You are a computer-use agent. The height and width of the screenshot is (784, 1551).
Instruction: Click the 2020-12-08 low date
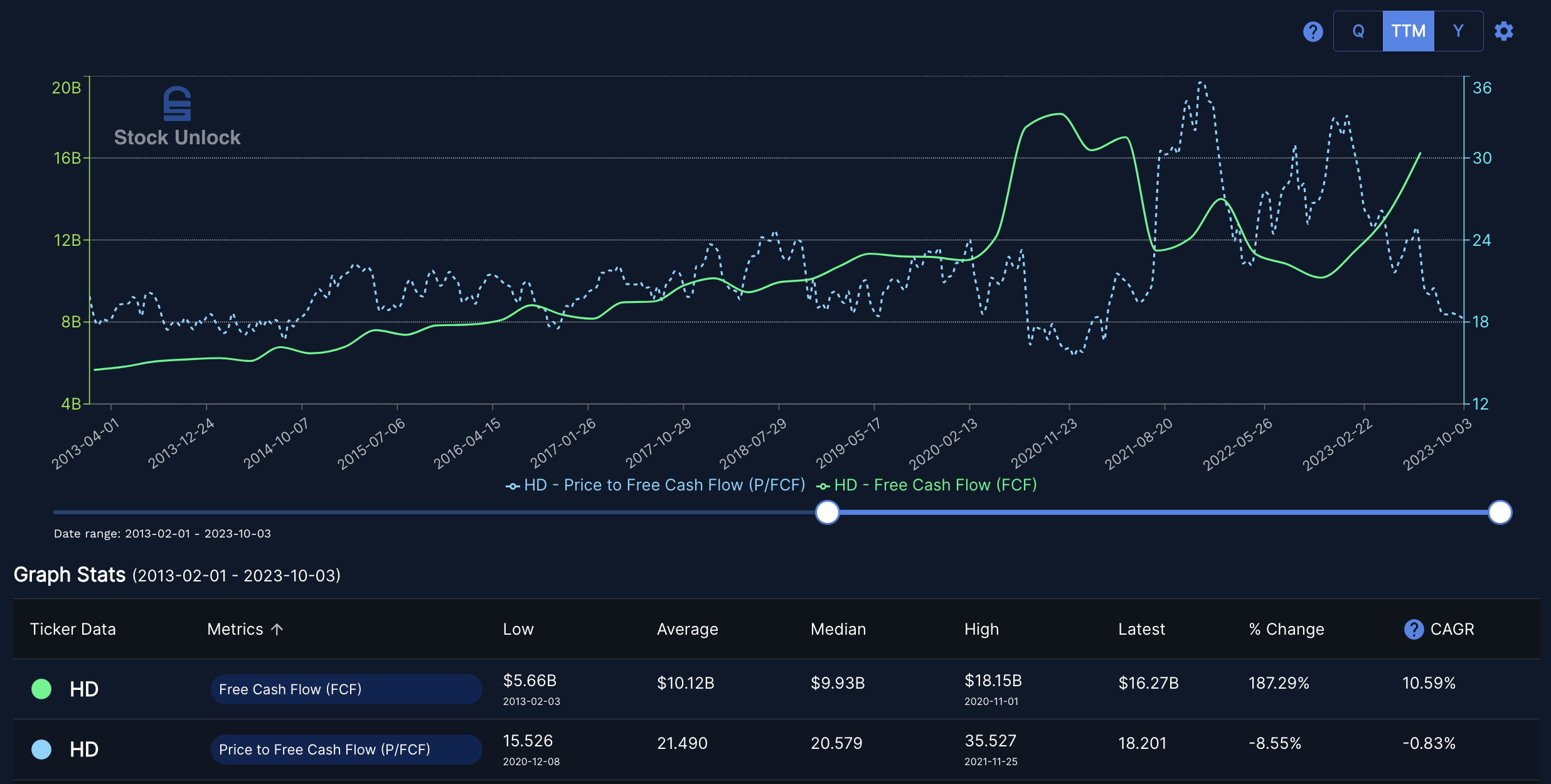(531, 761)
